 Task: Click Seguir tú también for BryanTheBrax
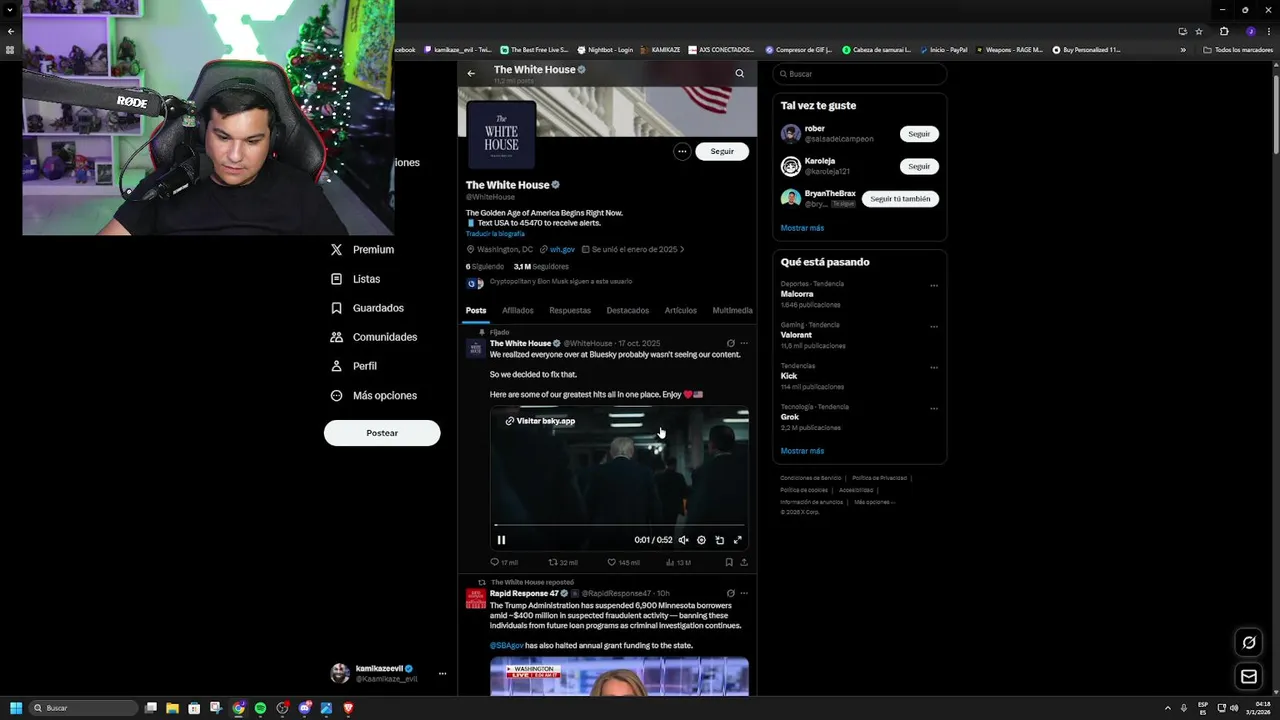pos(900,199)
